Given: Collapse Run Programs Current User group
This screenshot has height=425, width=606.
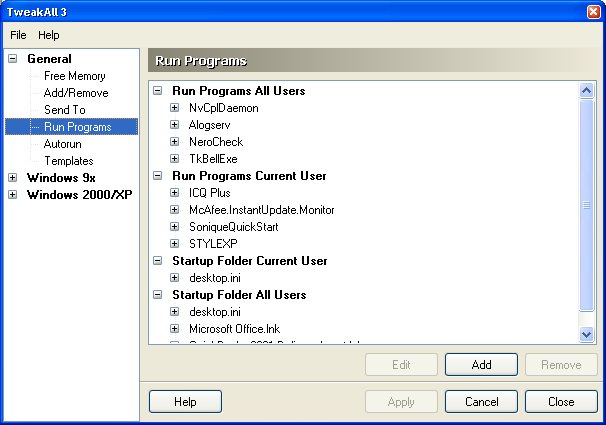Looking at the screenshot, I should tap(158, 176).
